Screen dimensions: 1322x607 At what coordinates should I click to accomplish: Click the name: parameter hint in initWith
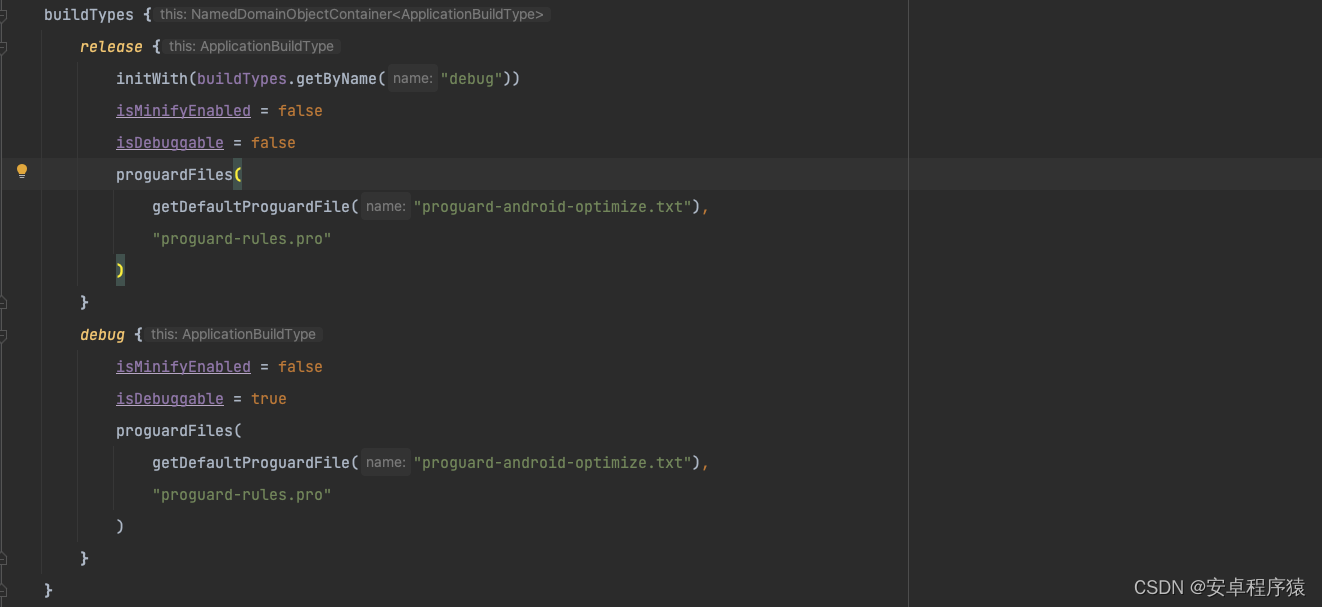[412, 78]
